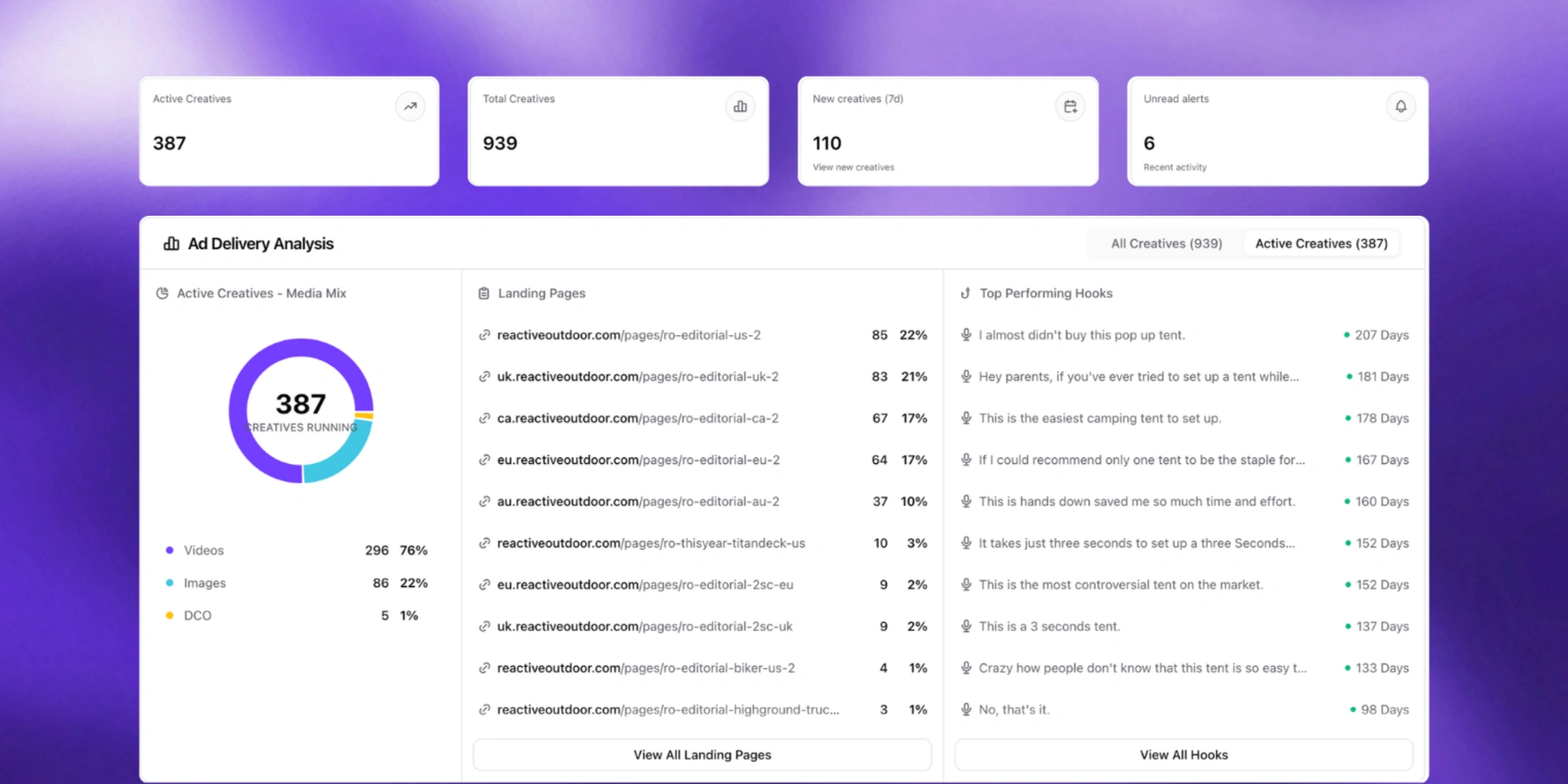Click the trending arrow icon on Active Creatives card
The width and height of the screenshot is (1568, 784).
click(410, 107)
